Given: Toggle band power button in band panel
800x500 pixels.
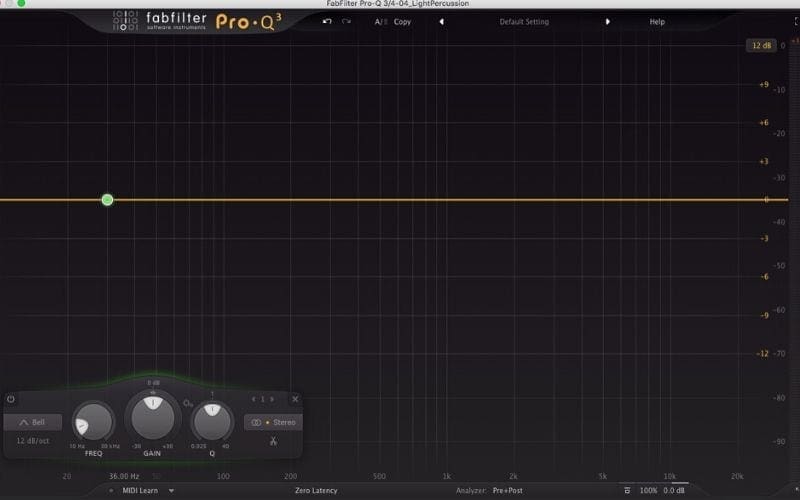Looking at the screenshot, I should 11,399.
